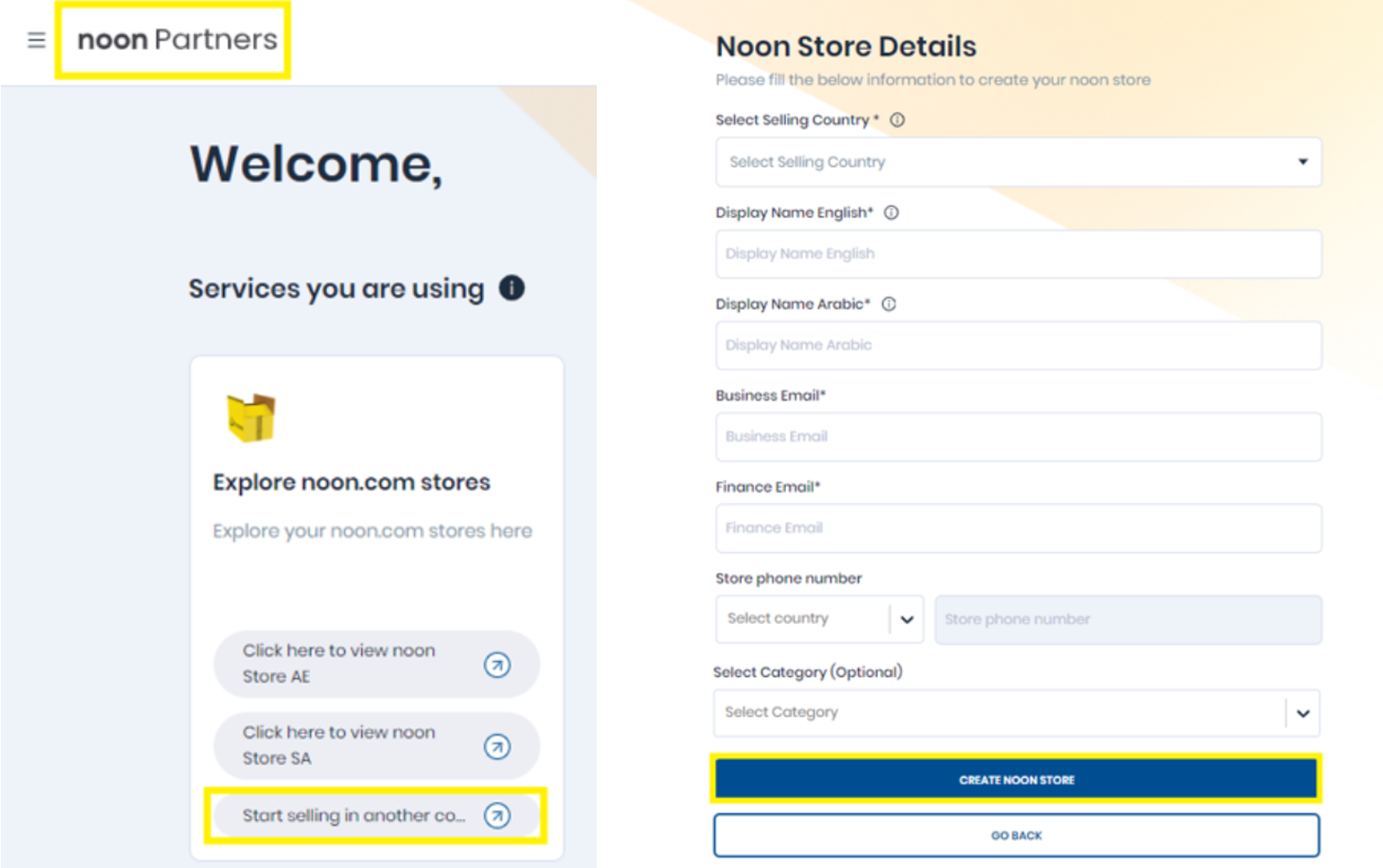1383x868 pixels.
Task: Open the hamburger menu icon
Action: coord(36,39)
